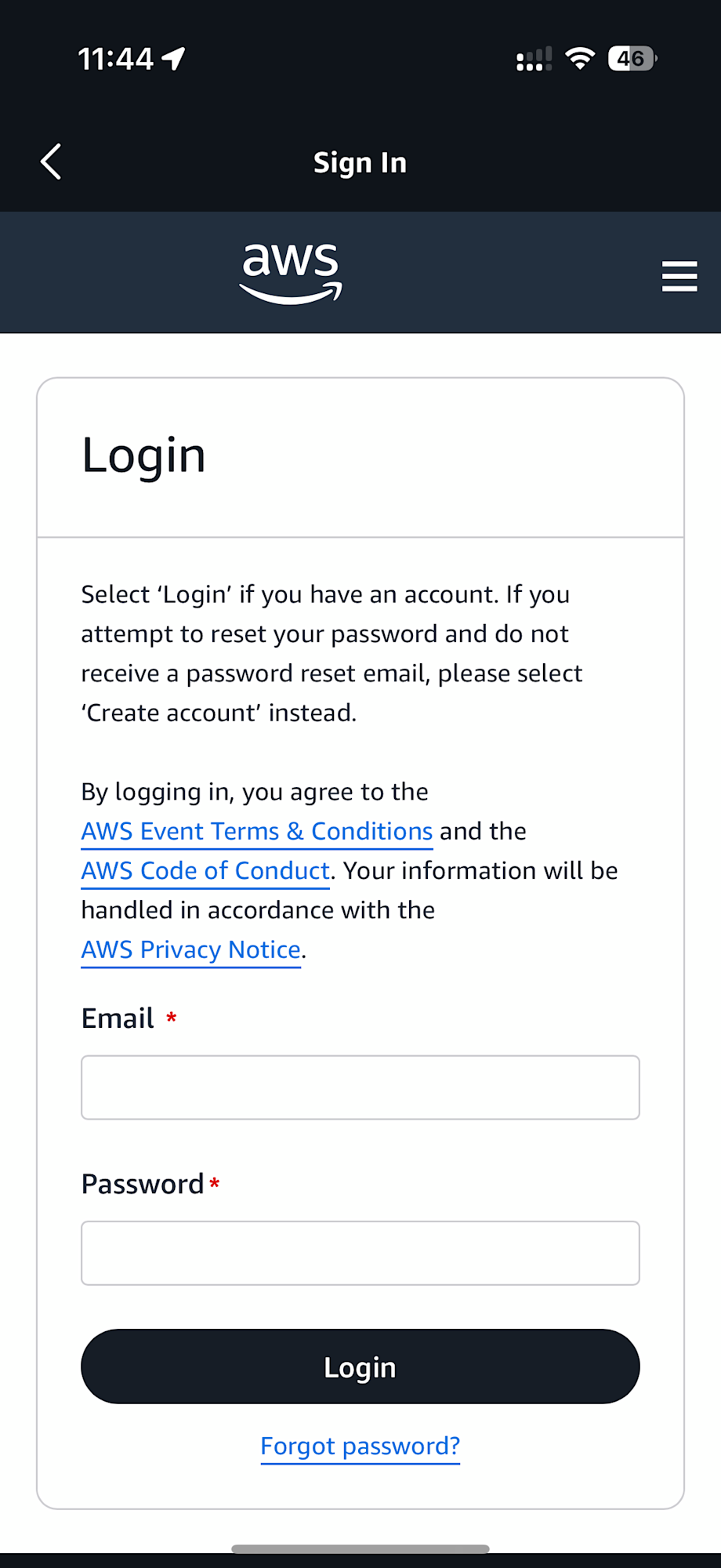Open the AWS Code of Conduct link
This screenshot has width=721, height=1568.
tap(205, 871)
